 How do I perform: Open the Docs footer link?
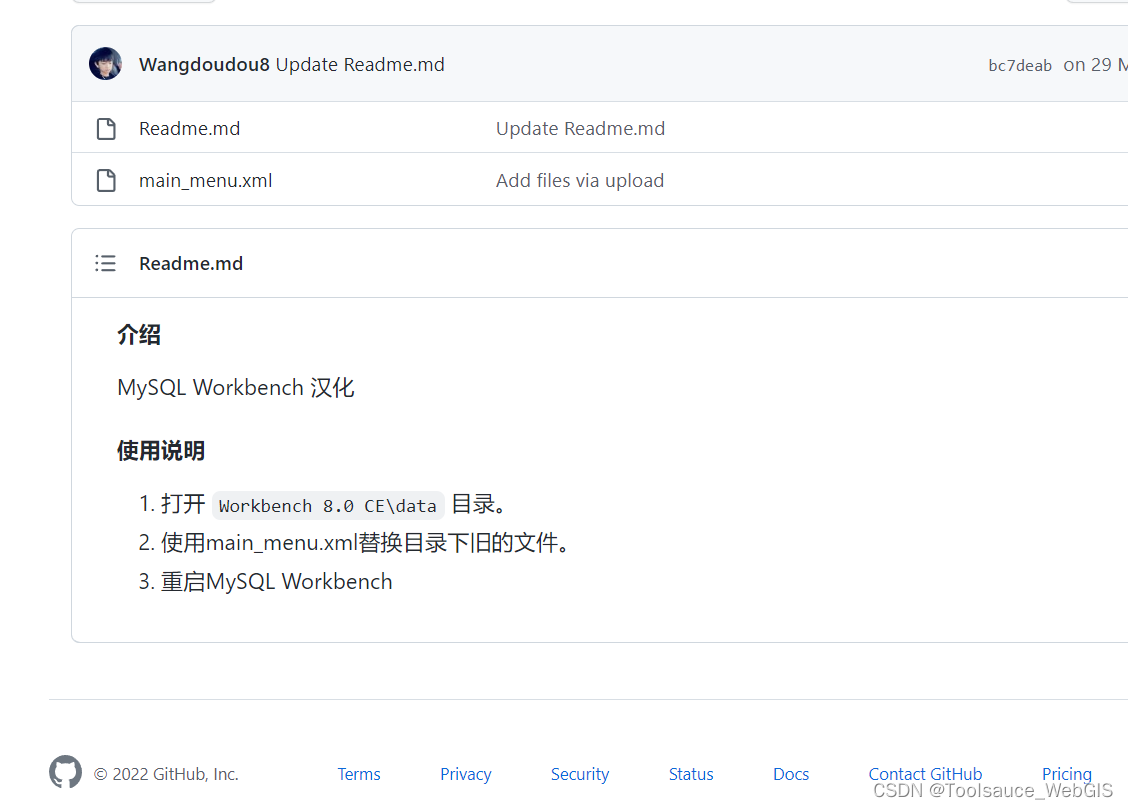(x=791, y=774)
